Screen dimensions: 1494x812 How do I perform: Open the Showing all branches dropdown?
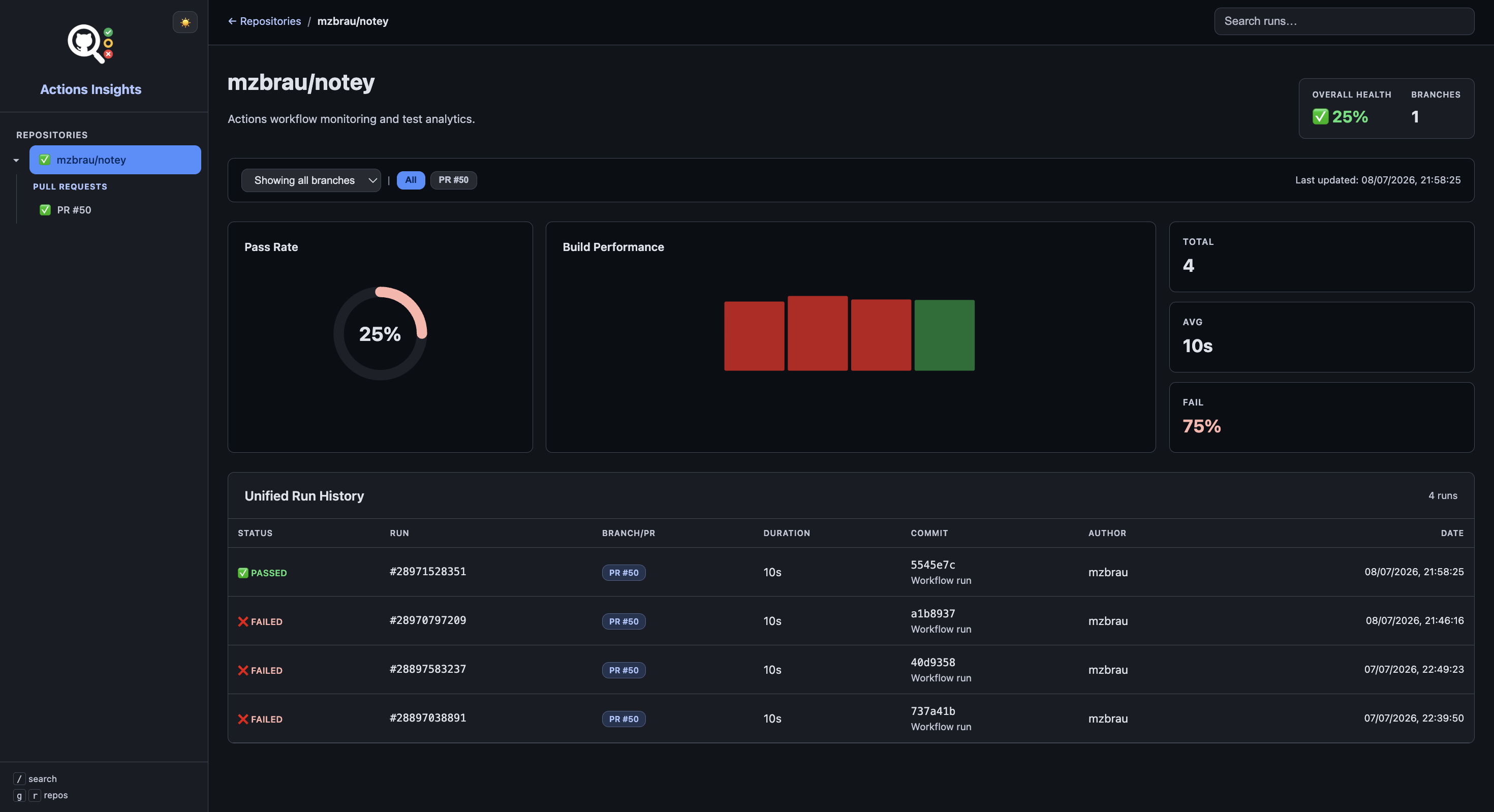coord(311,180)
